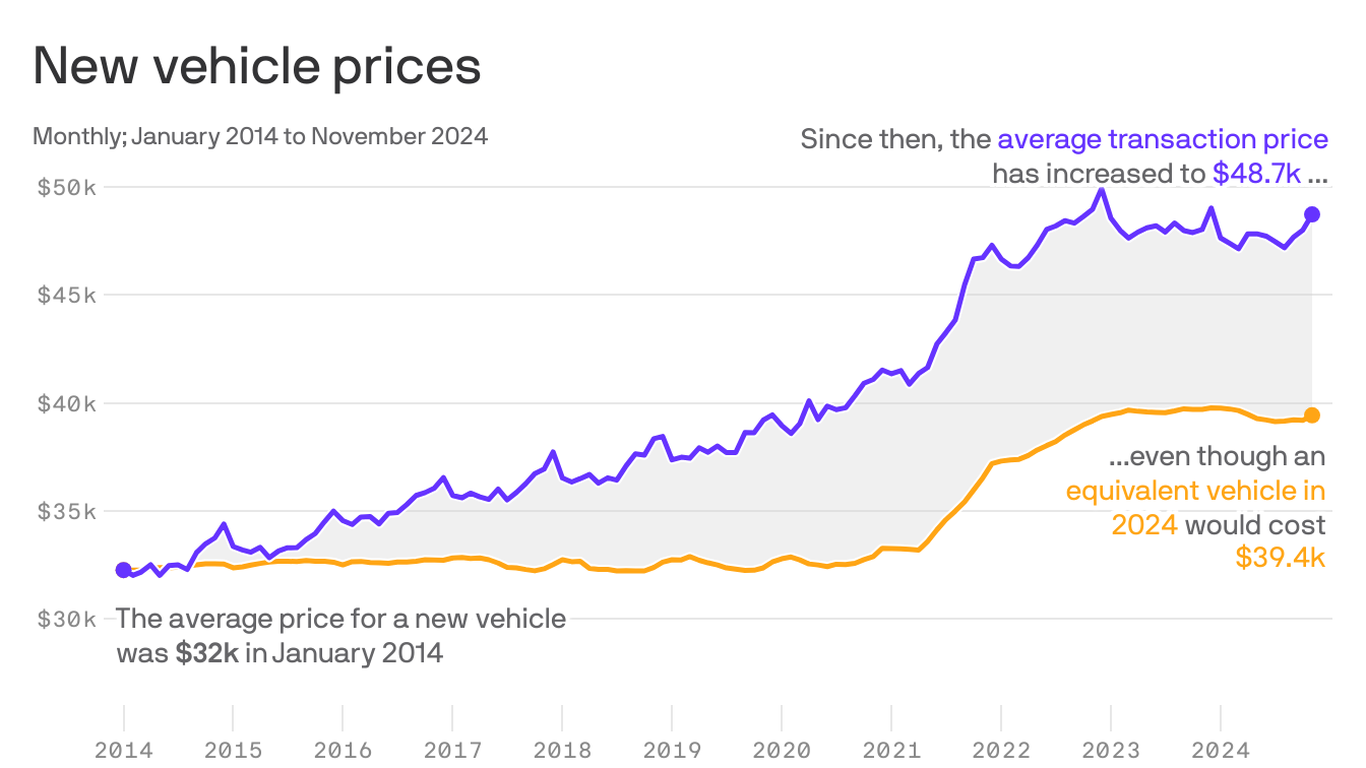Click the $50k y-axis label

(67, 187)
